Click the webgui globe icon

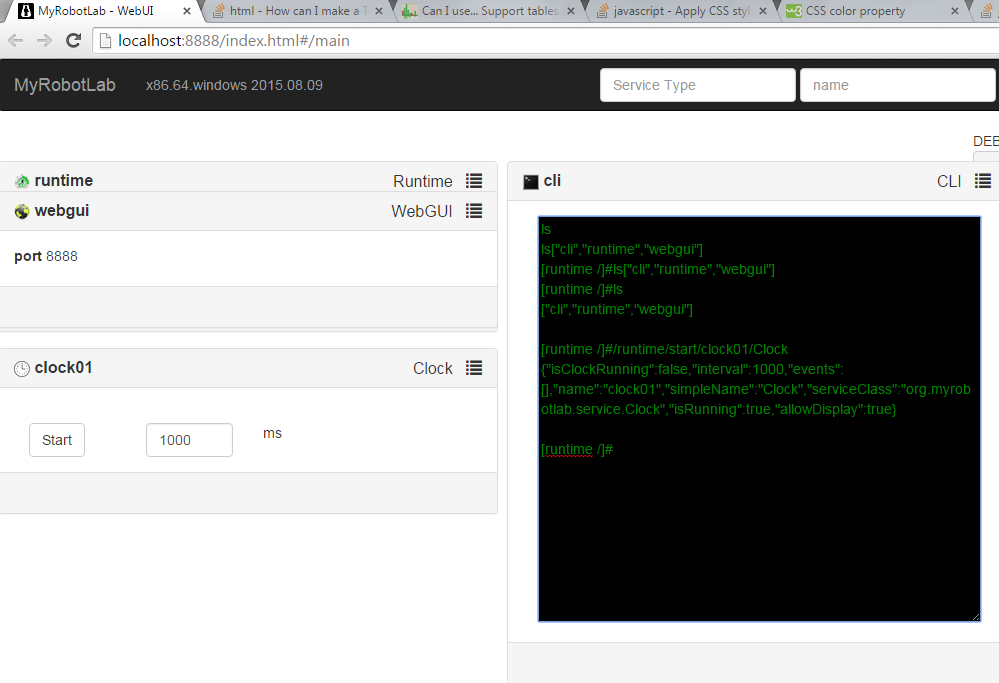pos(22,212)
